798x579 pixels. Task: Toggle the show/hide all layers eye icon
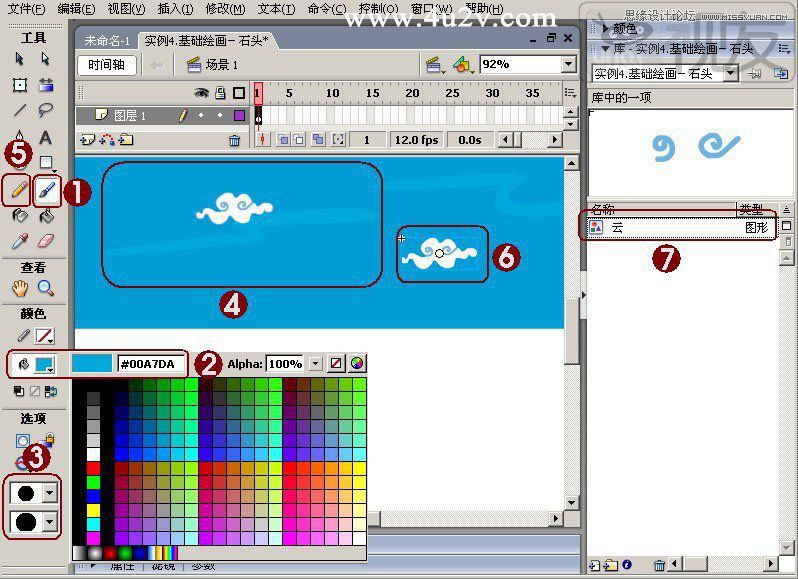click(201, 93)
